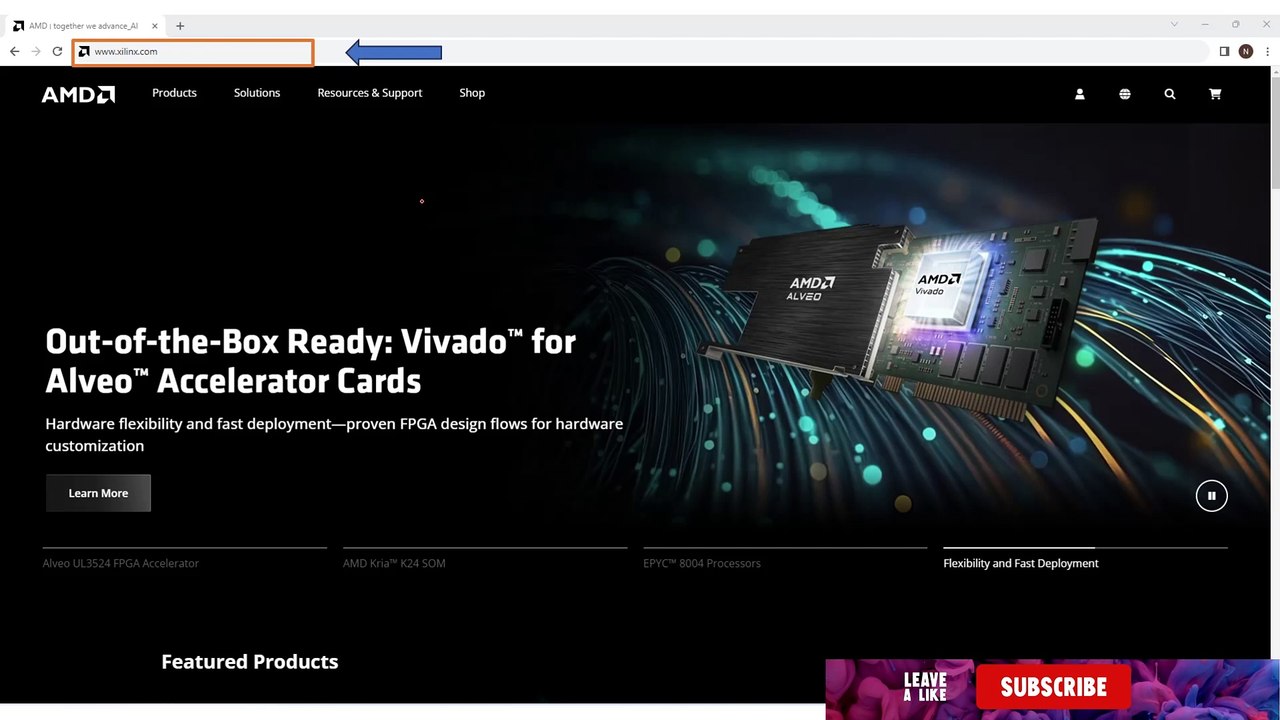Click the Featured Products heading

[250, 662]
